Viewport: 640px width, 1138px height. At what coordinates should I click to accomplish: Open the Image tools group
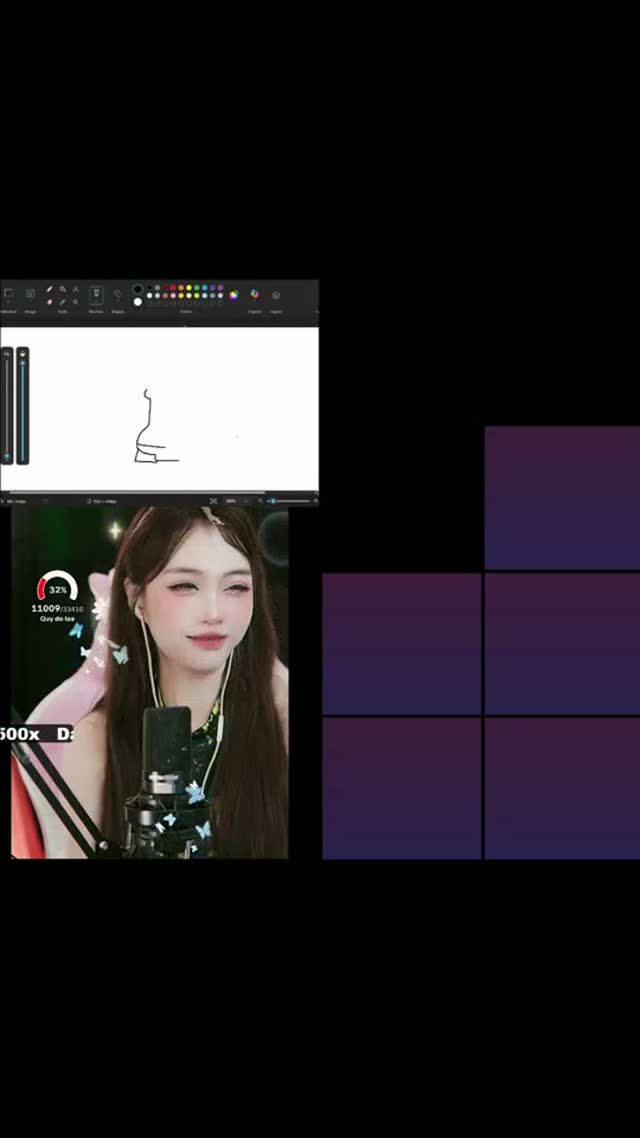tap(30, 294)
